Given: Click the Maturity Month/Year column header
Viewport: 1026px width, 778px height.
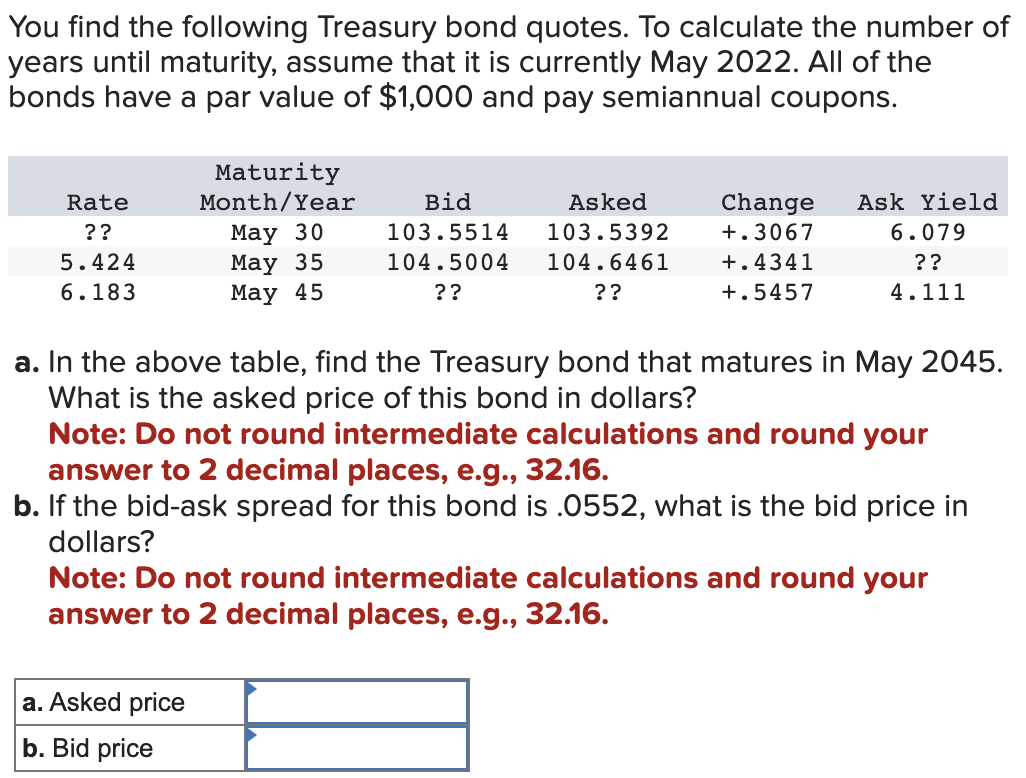Looking at the screenshot, I should tap(276, 187).
